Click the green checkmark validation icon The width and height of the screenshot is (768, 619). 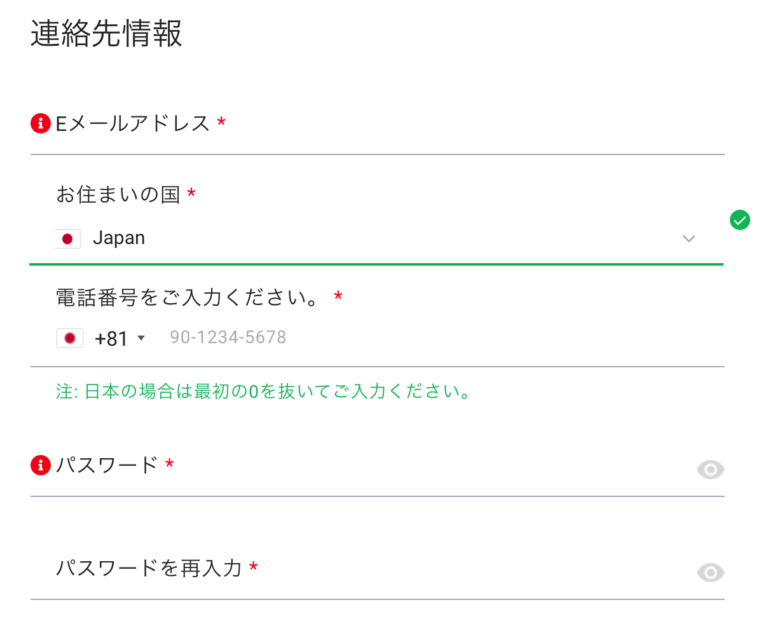(x=740, y=220)
